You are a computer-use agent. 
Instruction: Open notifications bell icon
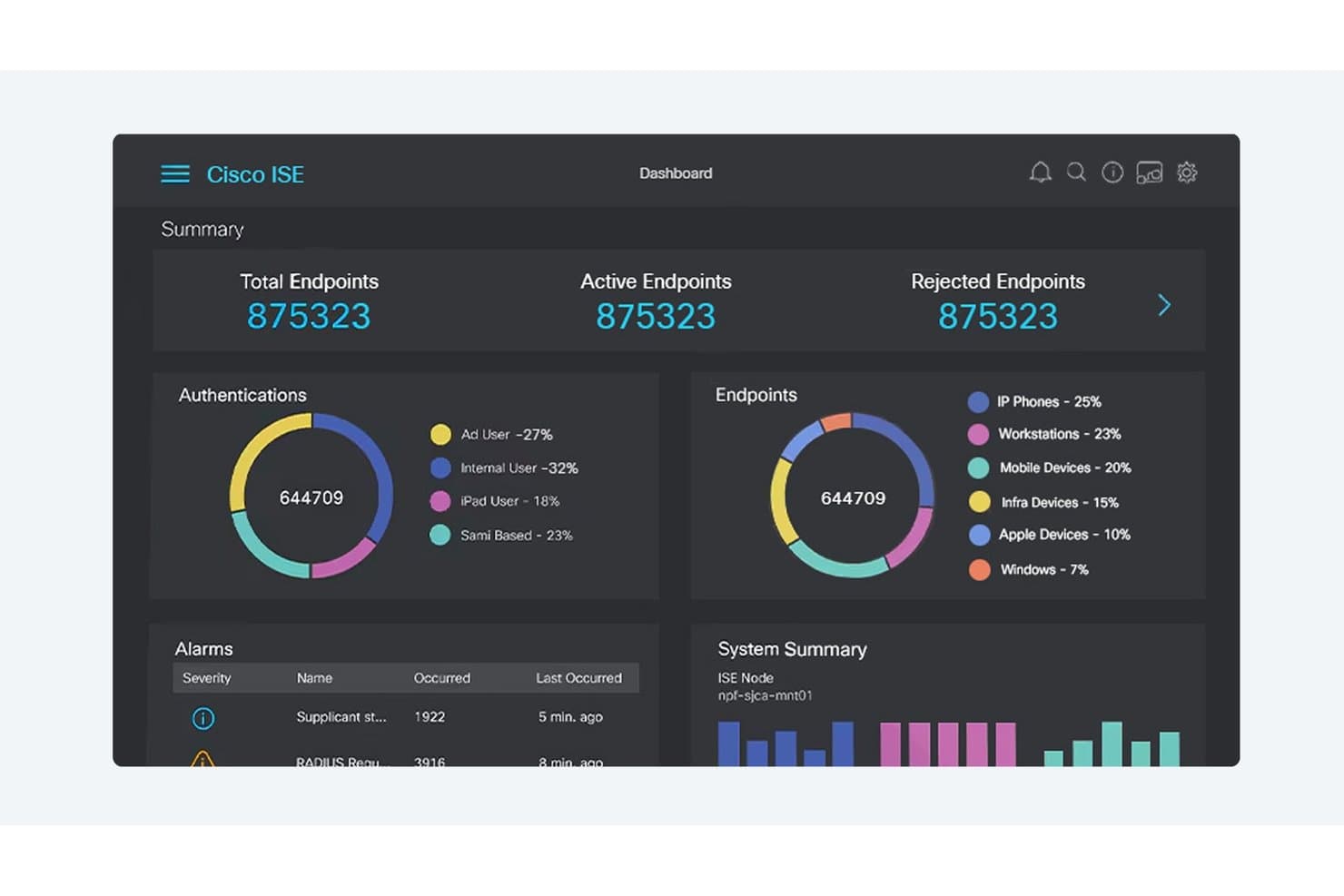pyautogui.click(x=1041, y=172)
